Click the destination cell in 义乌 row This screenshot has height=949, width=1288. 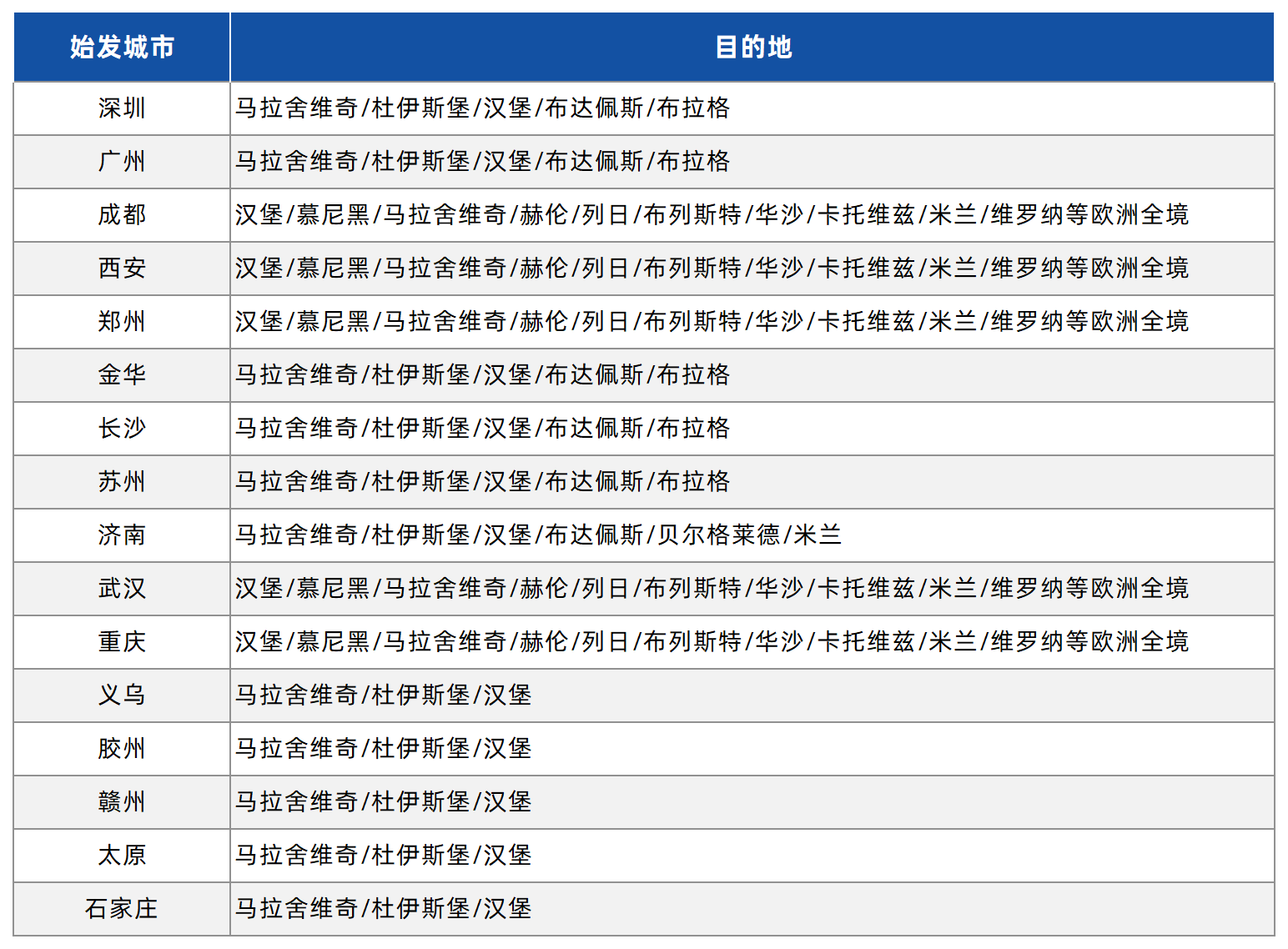pyautogui.click(x=752, y=695)
